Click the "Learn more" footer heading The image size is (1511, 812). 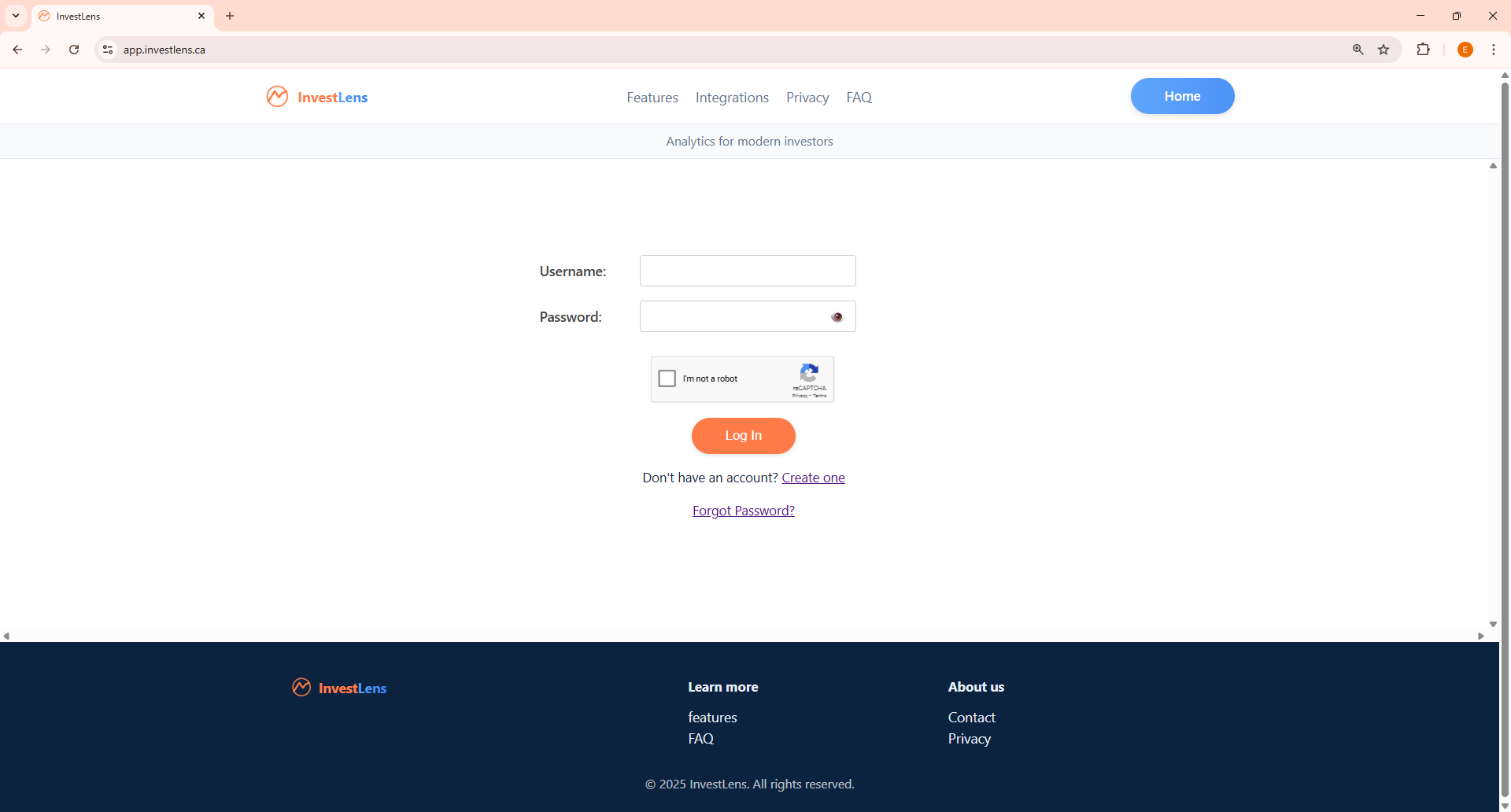click(x=722, y=687)
